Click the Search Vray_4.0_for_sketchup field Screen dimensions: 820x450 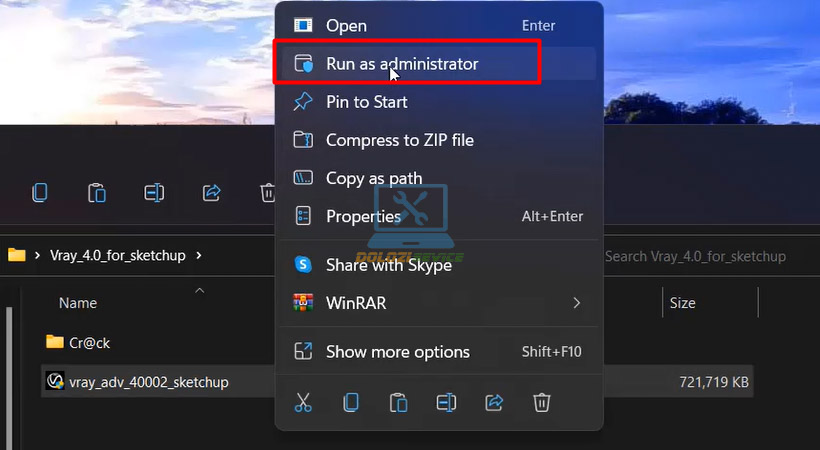(696, 256)
